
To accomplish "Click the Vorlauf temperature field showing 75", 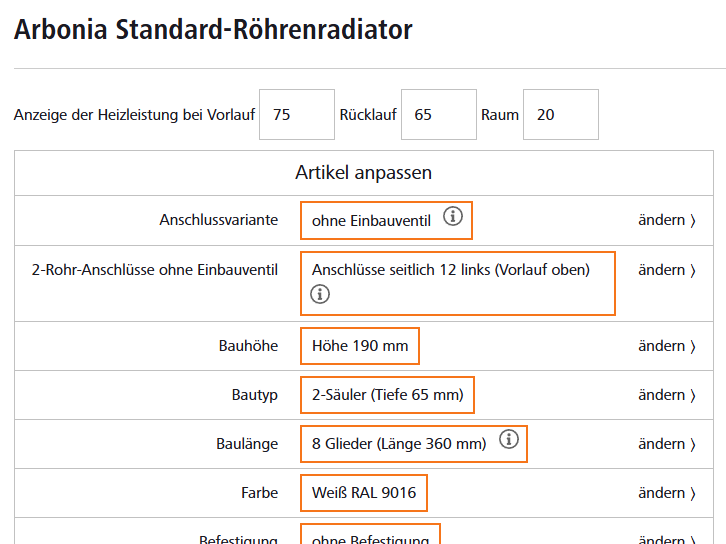I will point(297,114).
